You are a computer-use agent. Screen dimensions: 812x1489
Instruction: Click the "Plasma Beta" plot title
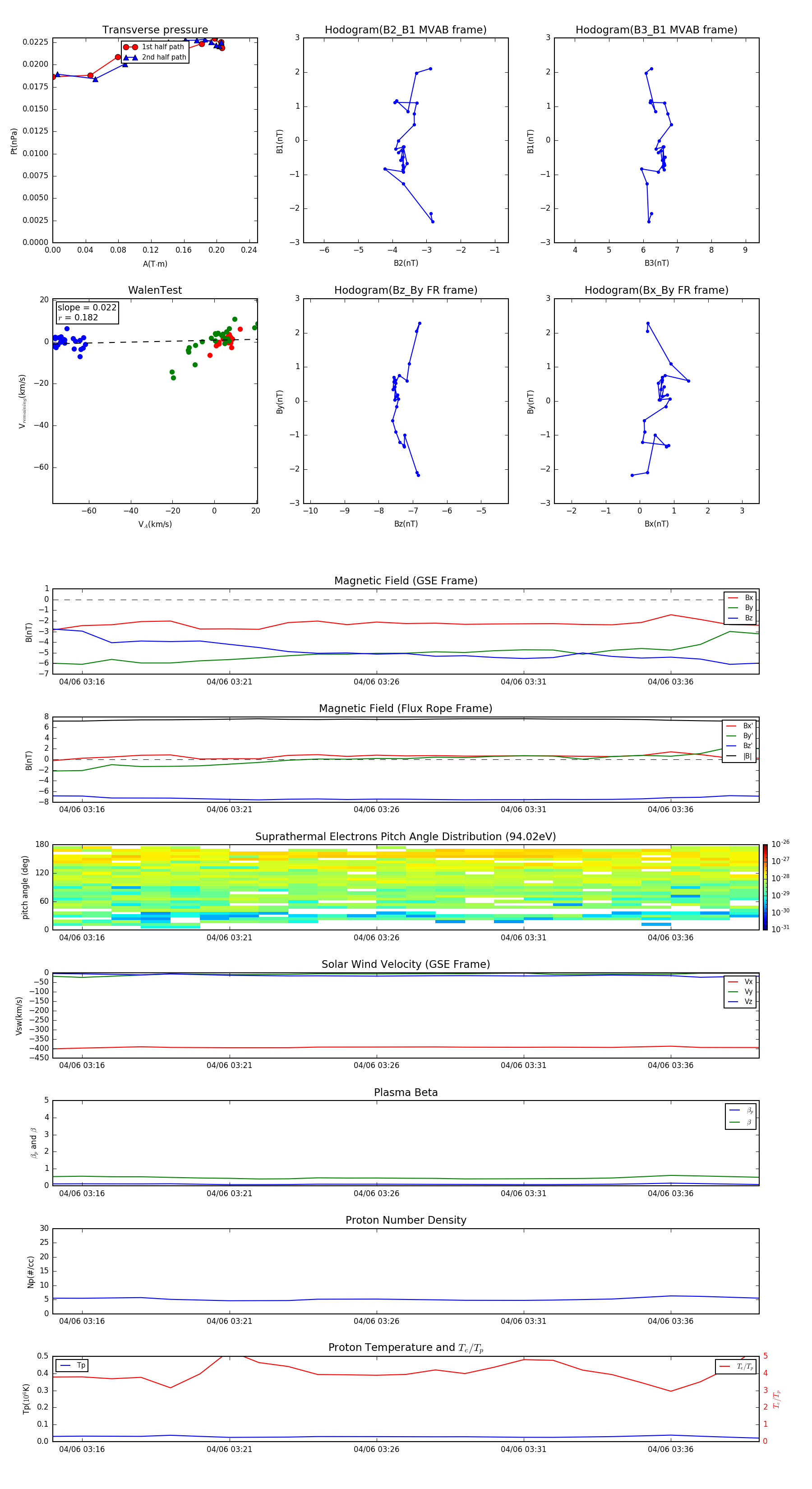coord(406,1092)
